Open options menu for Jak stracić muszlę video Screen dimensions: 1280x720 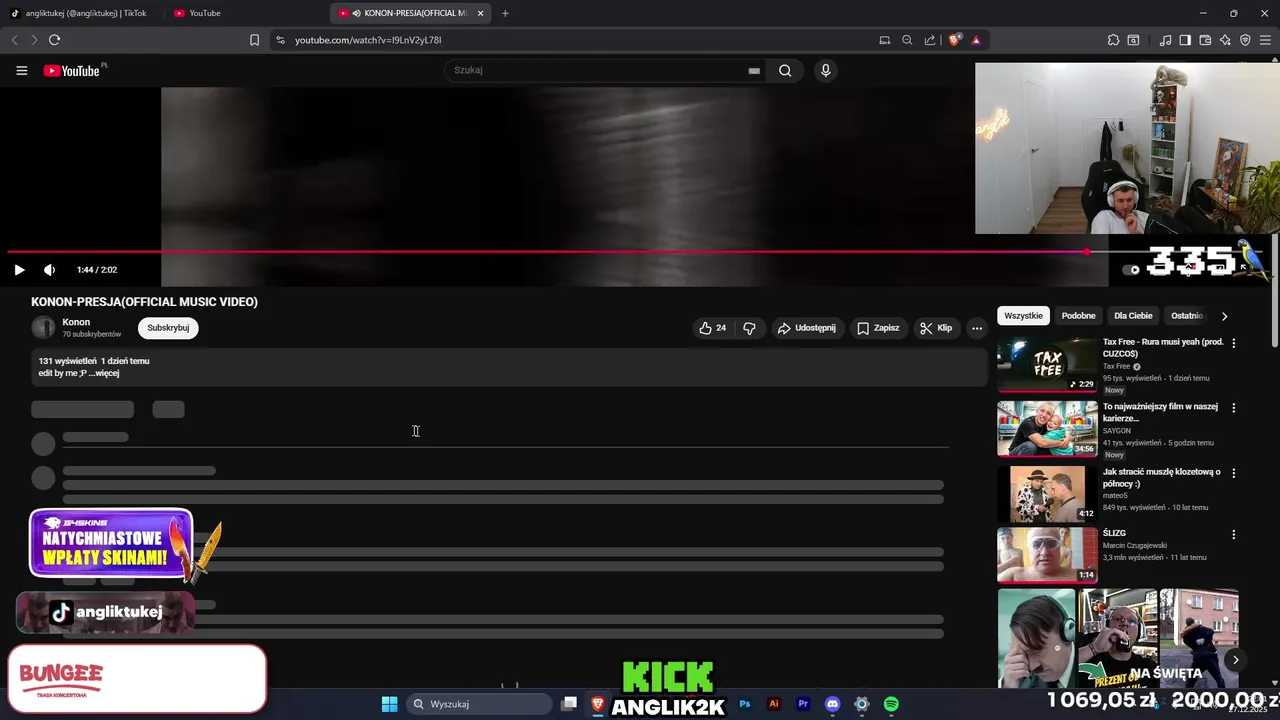pos(1233,473)
